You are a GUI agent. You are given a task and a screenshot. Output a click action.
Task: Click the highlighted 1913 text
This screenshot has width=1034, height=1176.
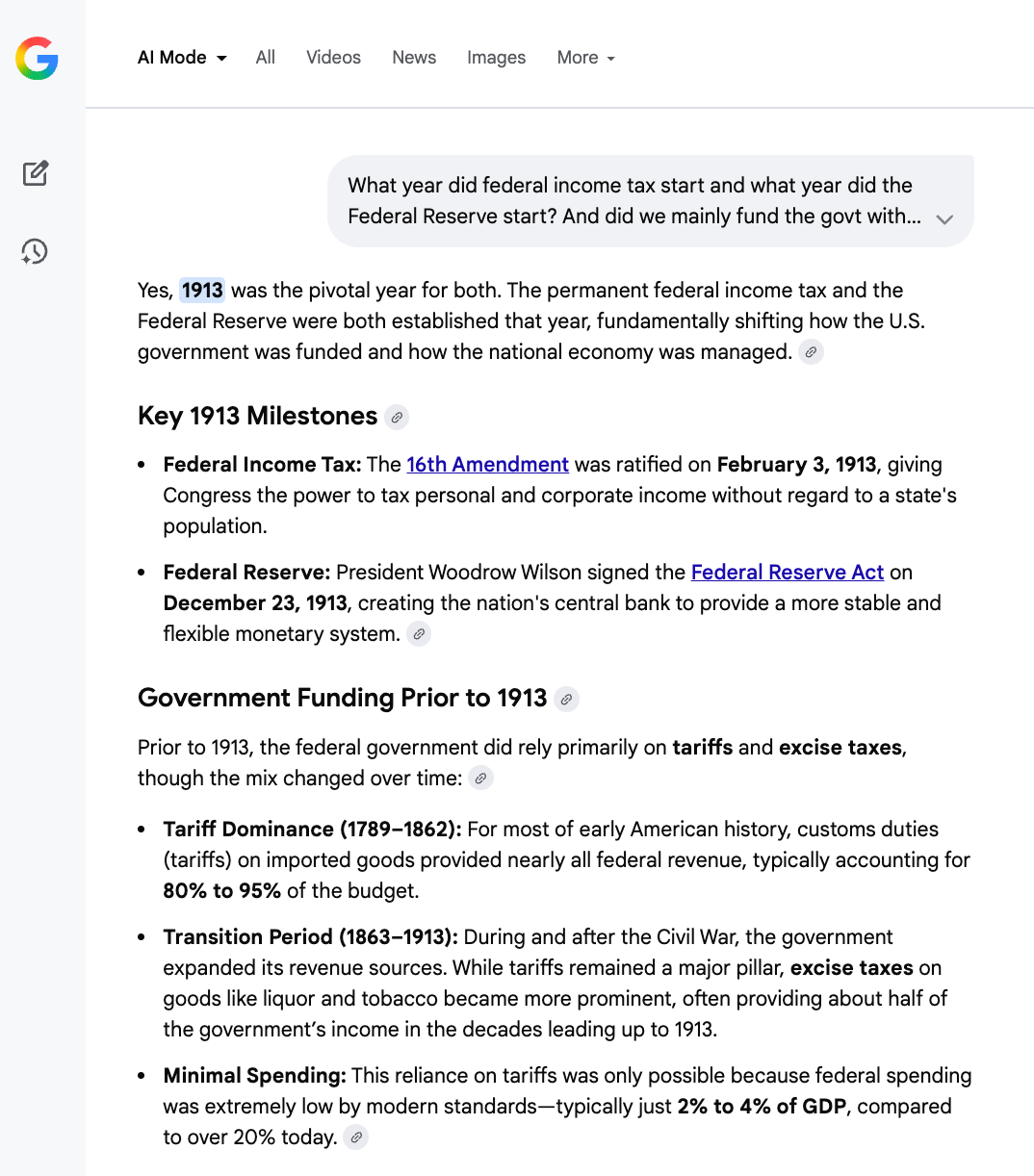click(202, 291)
